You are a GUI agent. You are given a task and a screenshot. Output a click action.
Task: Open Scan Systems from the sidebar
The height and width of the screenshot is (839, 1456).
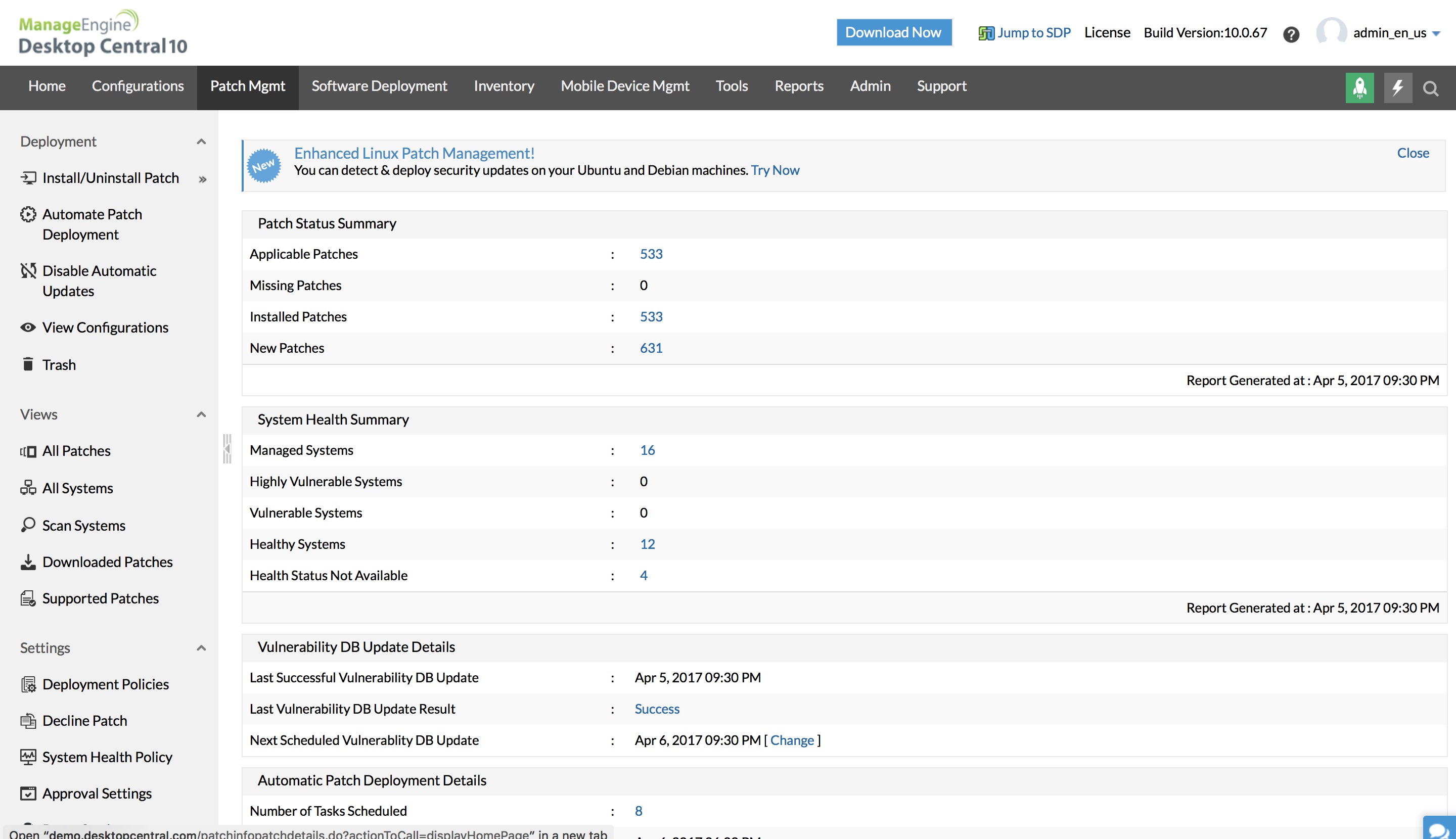[83, 525]
